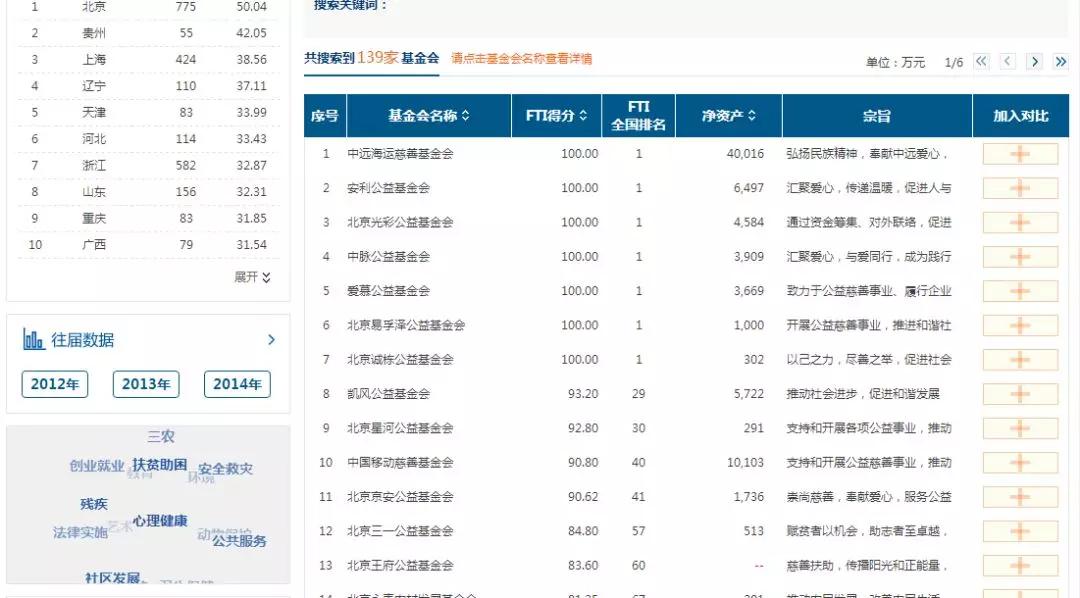
Task: Add 北京三一公益基金会 to comparison
Action: (1020, 531)
